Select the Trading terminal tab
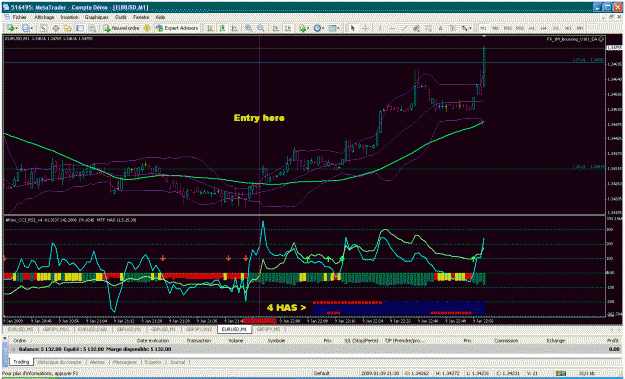625x379 pixels. pyautogui.click(x=21, y=362)
